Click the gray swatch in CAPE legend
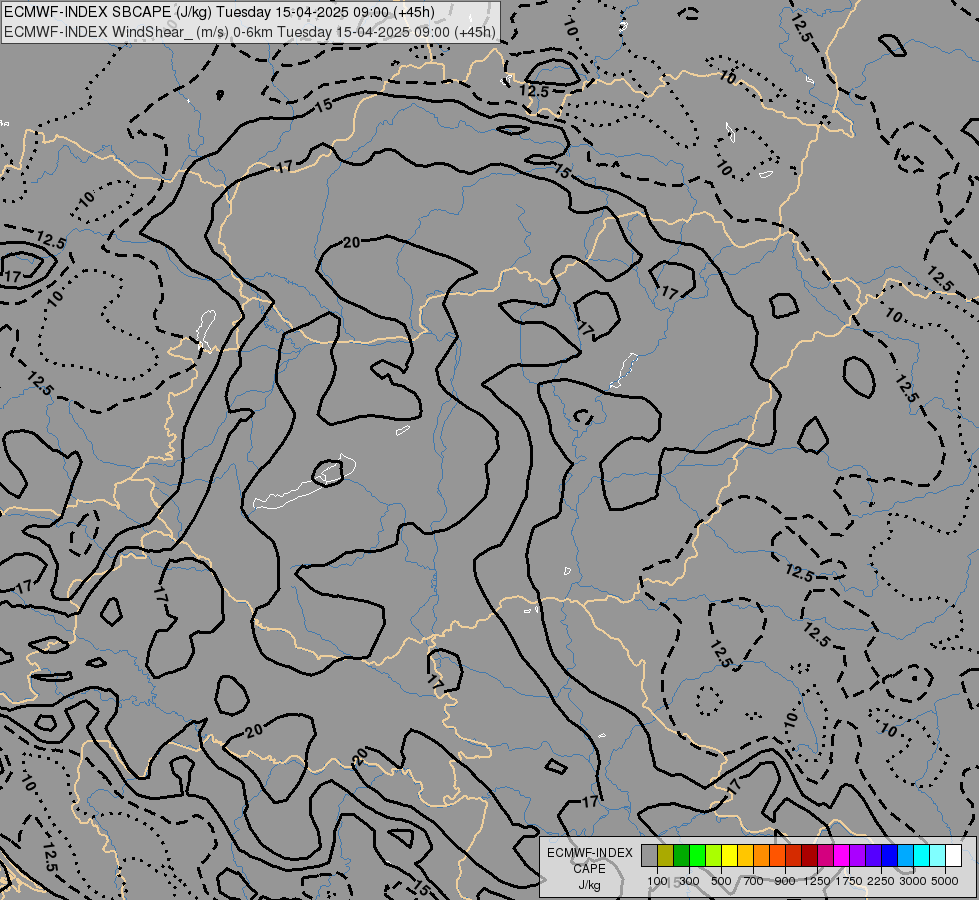Image resolution: width=979 pixels, height=900 pixels. click(x=649, y=856)
